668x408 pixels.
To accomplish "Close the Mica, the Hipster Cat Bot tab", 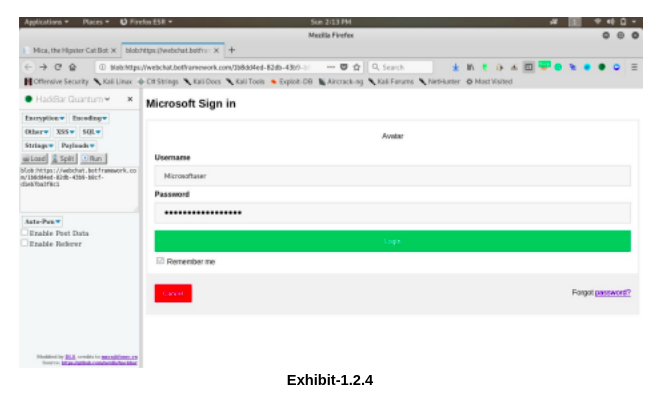I will [x=114, y=50].
